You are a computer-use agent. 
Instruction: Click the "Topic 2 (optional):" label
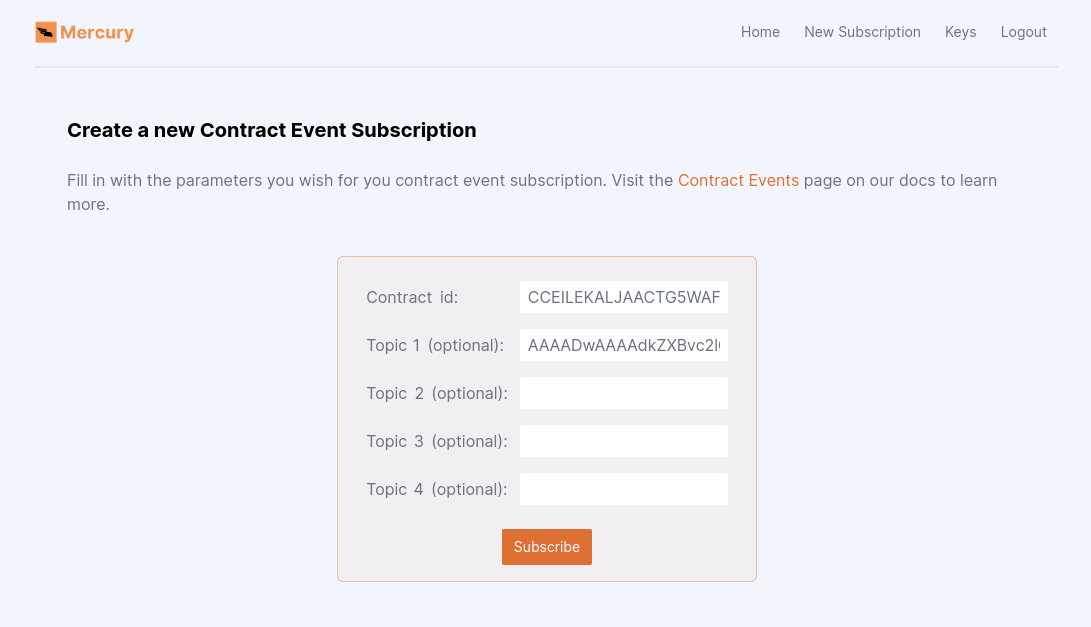point(437,393)
